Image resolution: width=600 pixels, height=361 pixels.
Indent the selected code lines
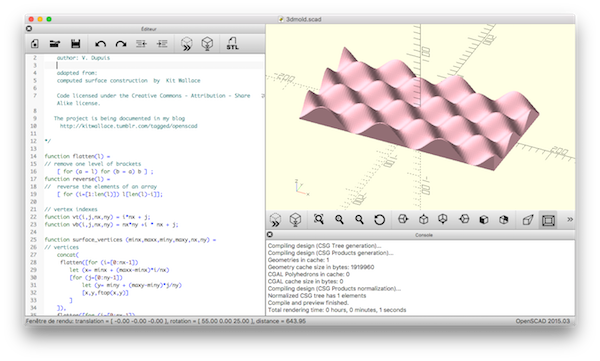162,44
